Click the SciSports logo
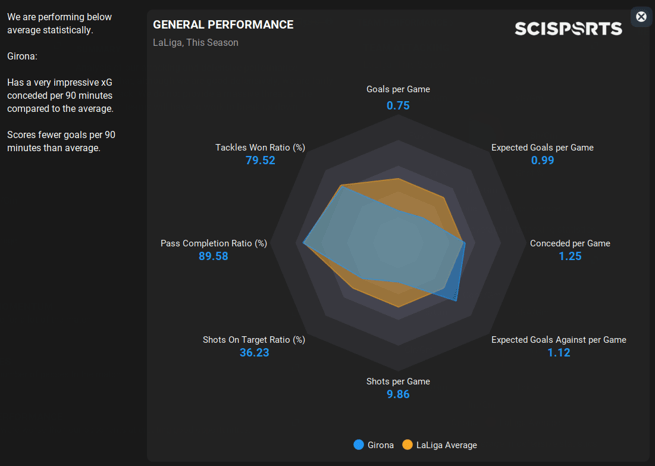This screenshot has width=655, height=466. [568, 29]
